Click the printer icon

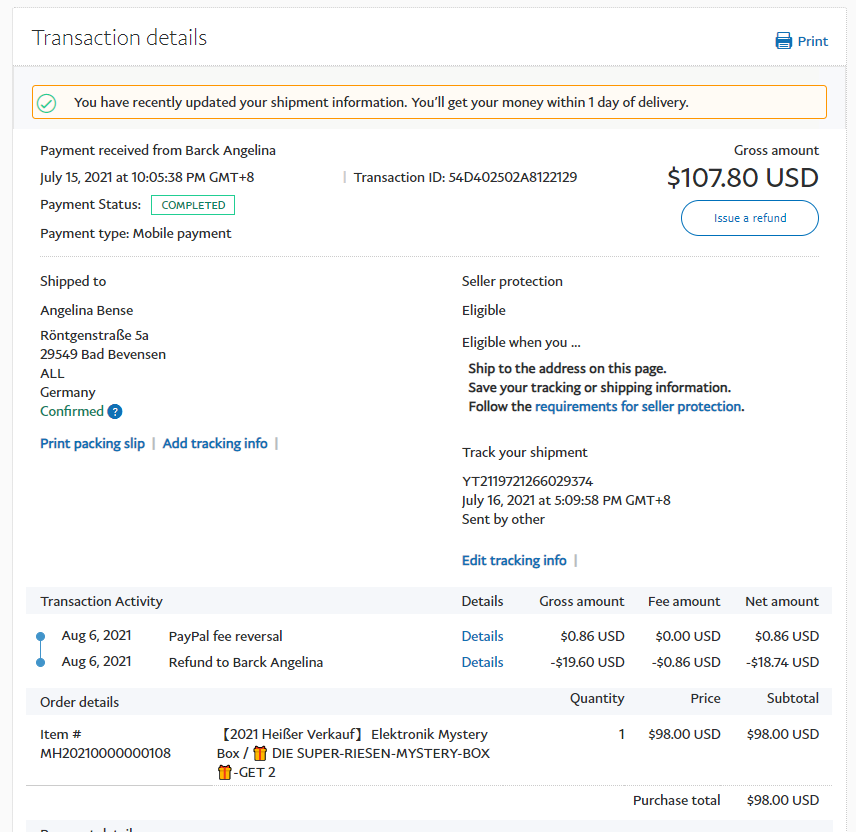784,41
